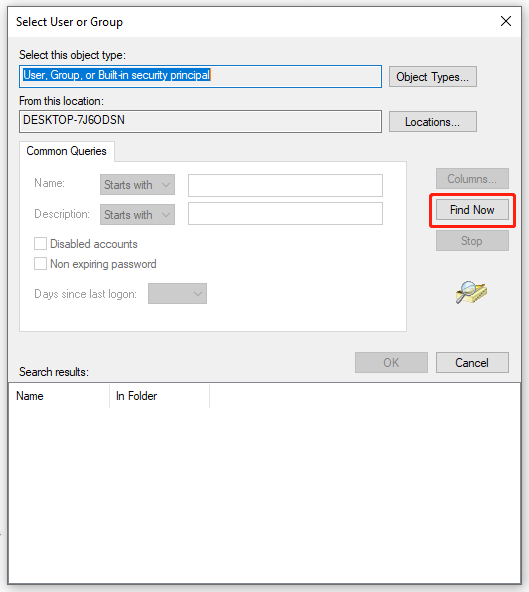The height and width of the screenshot is (592, 529).
Task: Confirm with the OK button
Action: pyautogui.click(x=391, y=362)
